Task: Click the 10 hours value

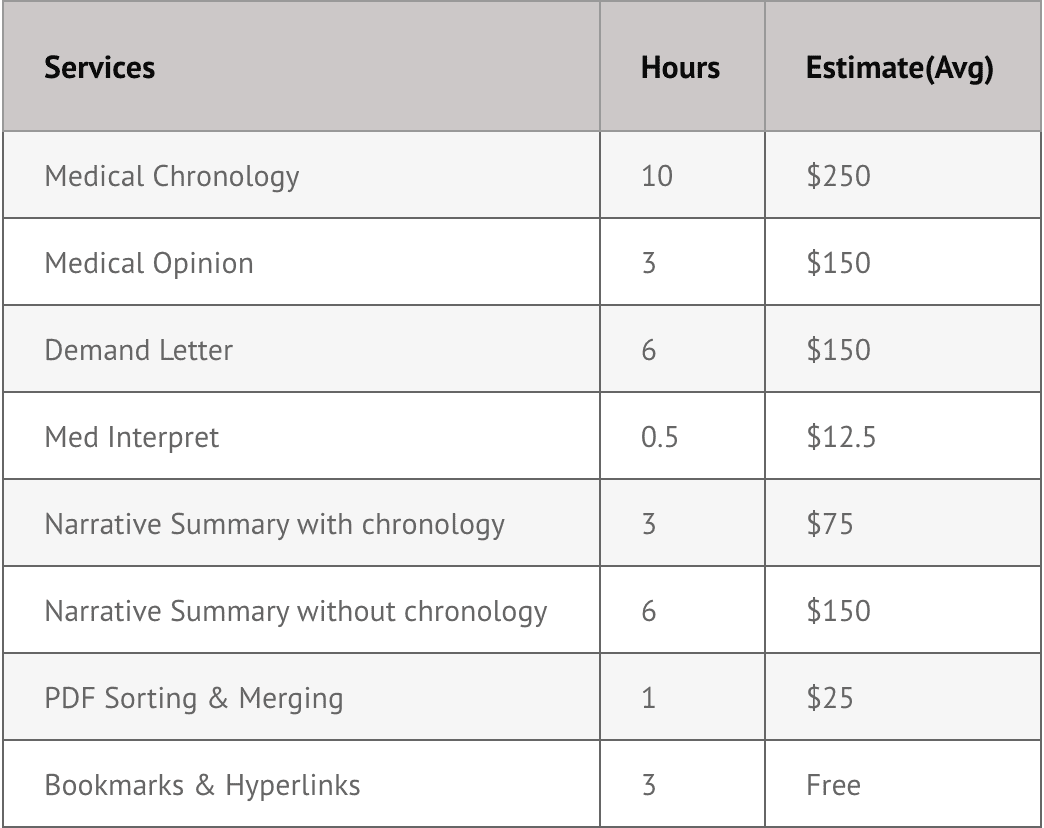Action: [x=657, y=176]
